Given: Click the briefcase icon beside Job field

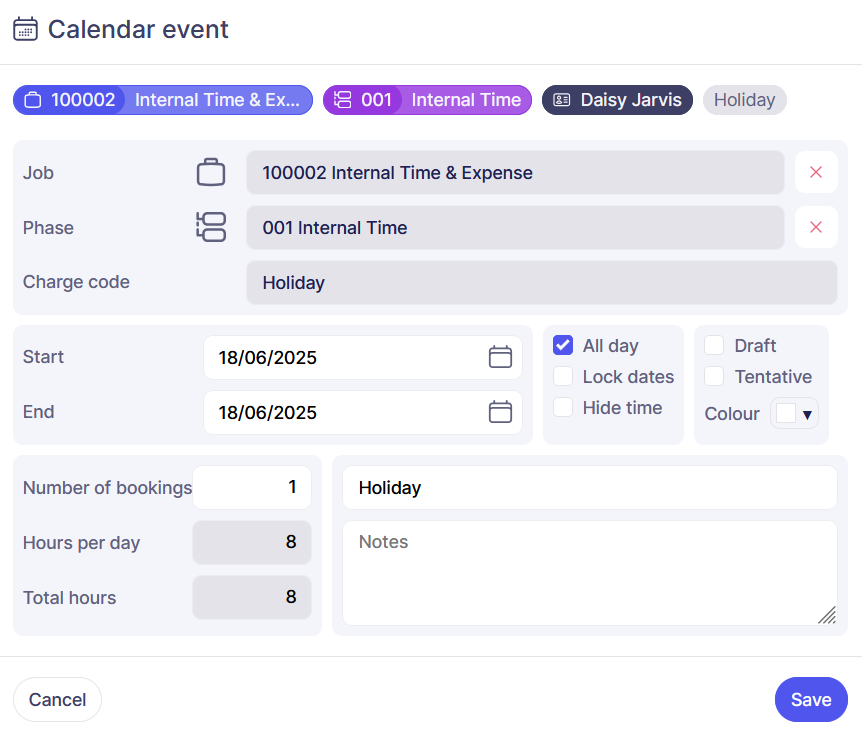Looking at the screenshot, I should (211, 172).
